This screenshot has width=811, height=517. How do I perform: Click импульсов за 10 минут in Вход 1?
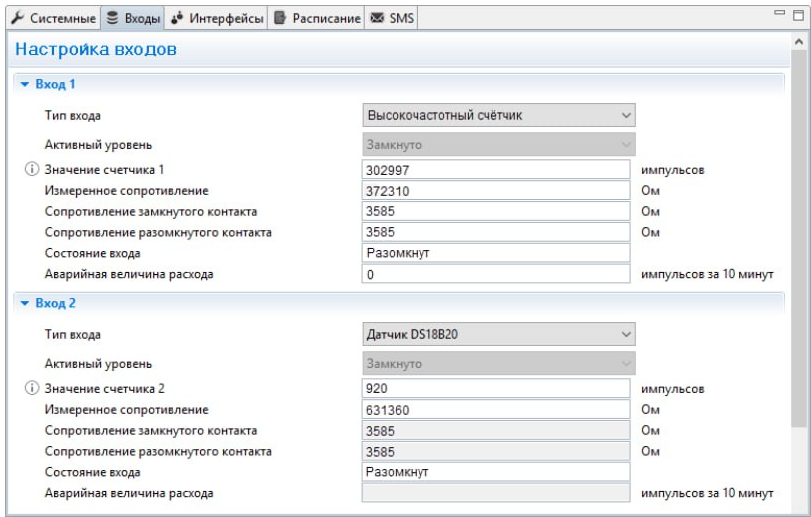coord(707,274)
